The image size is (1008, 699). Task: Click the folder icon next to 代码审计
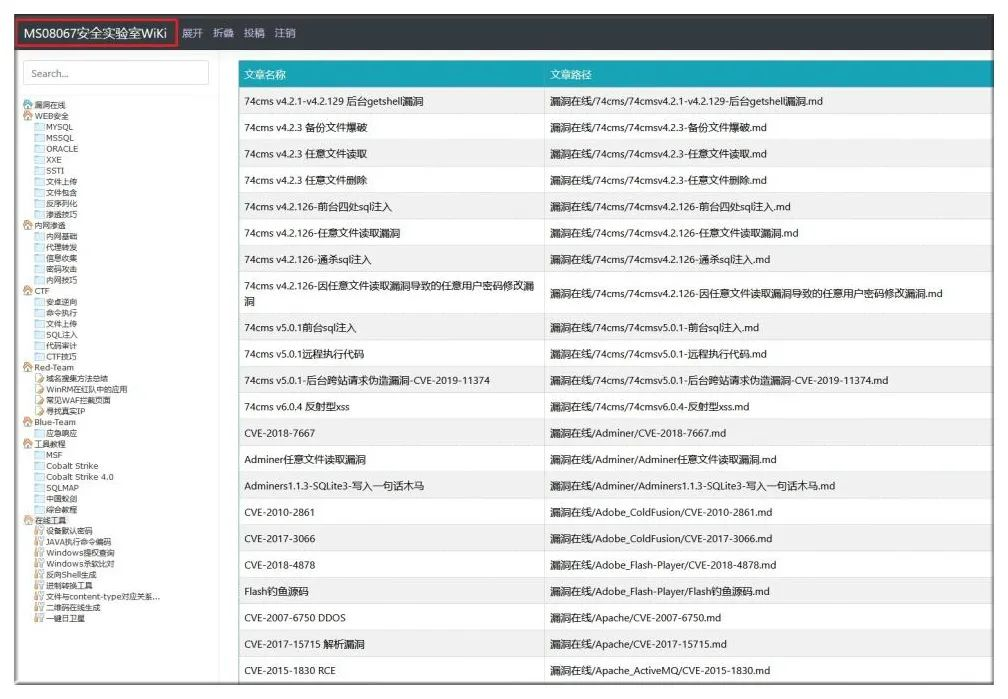39,345
